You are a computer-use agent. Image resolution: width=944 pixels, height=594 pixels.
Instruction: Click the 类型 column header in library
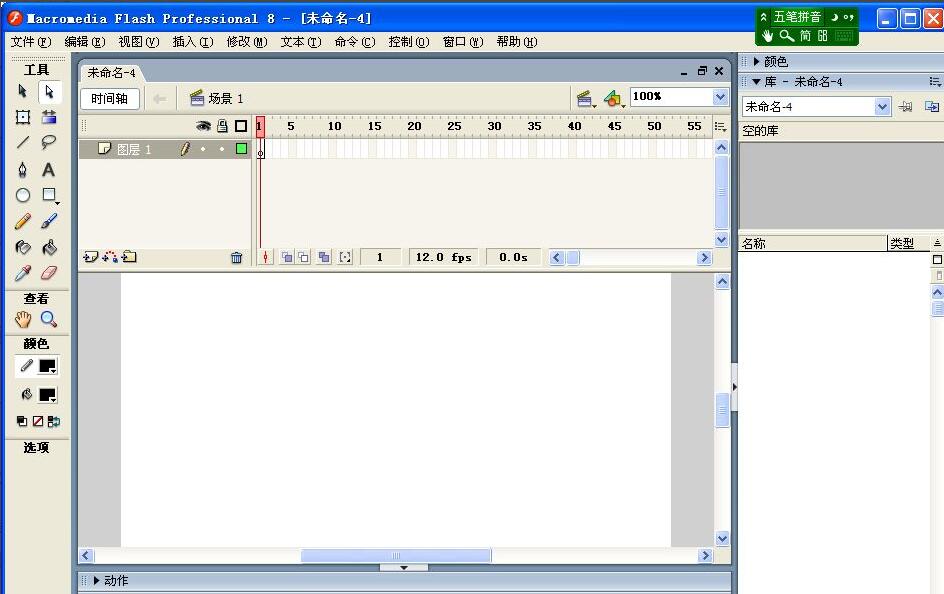909,244
